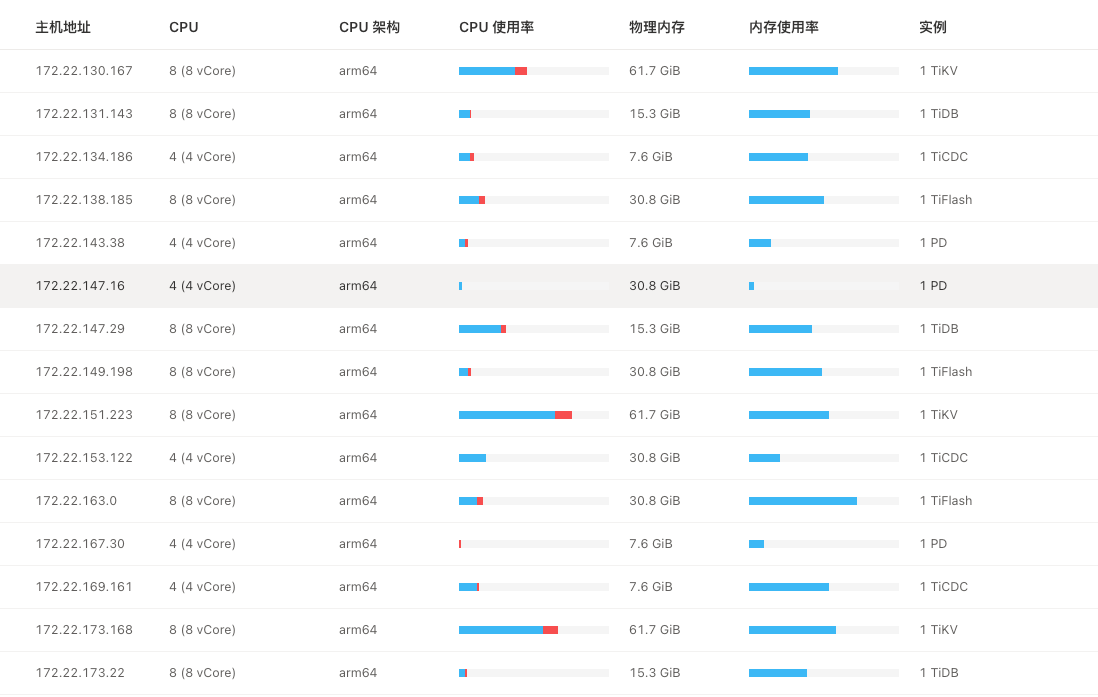Click the arm64 cell for 172.22.147.29

[358, 329]
